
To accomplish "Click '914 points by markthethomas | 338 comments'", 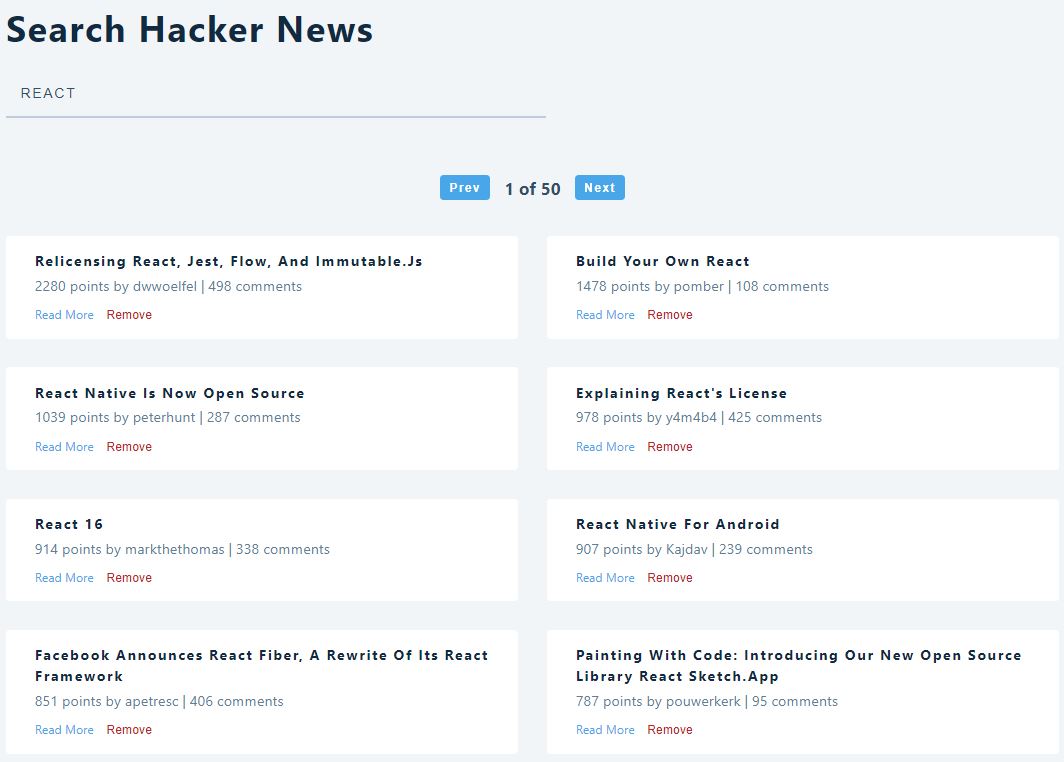I will (183, 549).
